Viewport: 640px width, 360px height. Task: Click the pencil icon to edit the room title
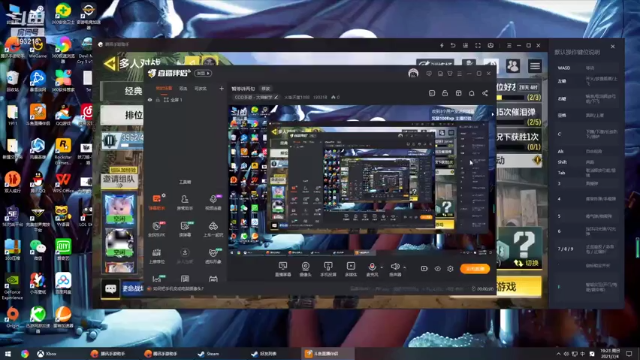tap(276, 97)
